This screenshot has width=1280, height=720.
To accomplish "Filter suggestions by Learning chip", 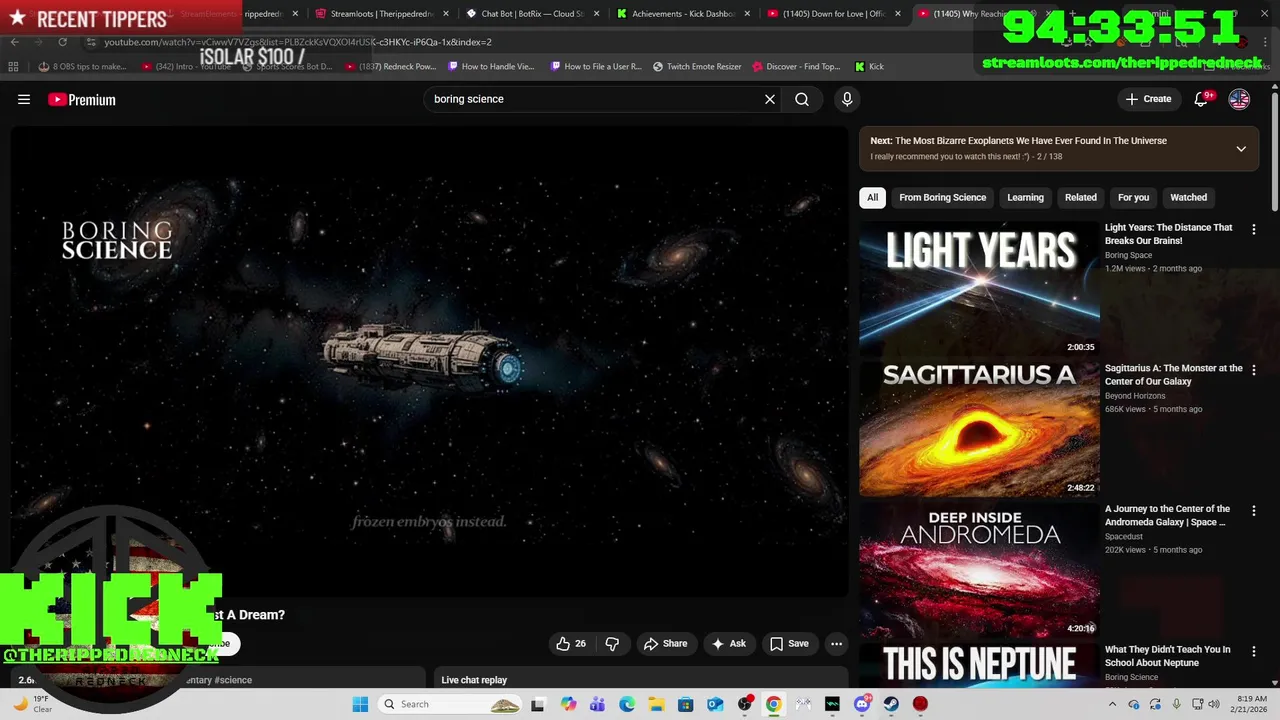I will [1025, 197].
